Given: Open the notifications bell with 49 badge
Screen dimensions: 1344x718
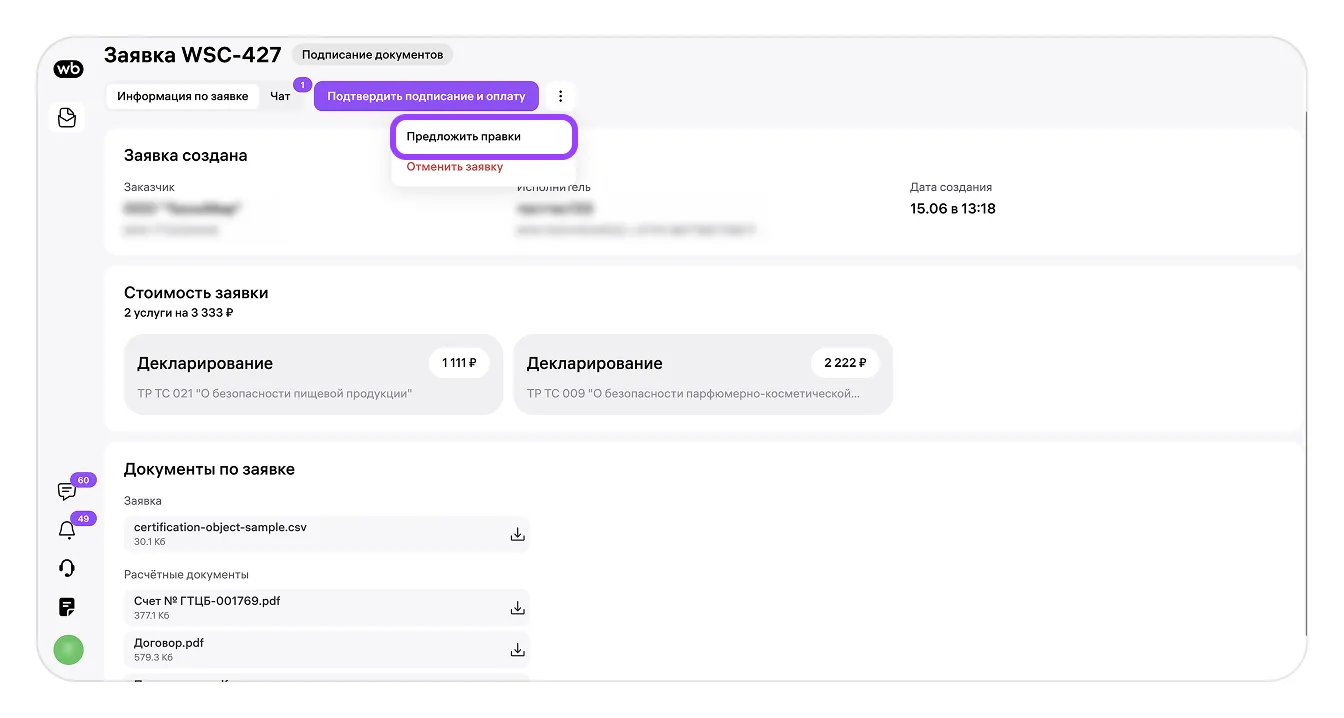Looking at the screenshot, I should [67, 530].
